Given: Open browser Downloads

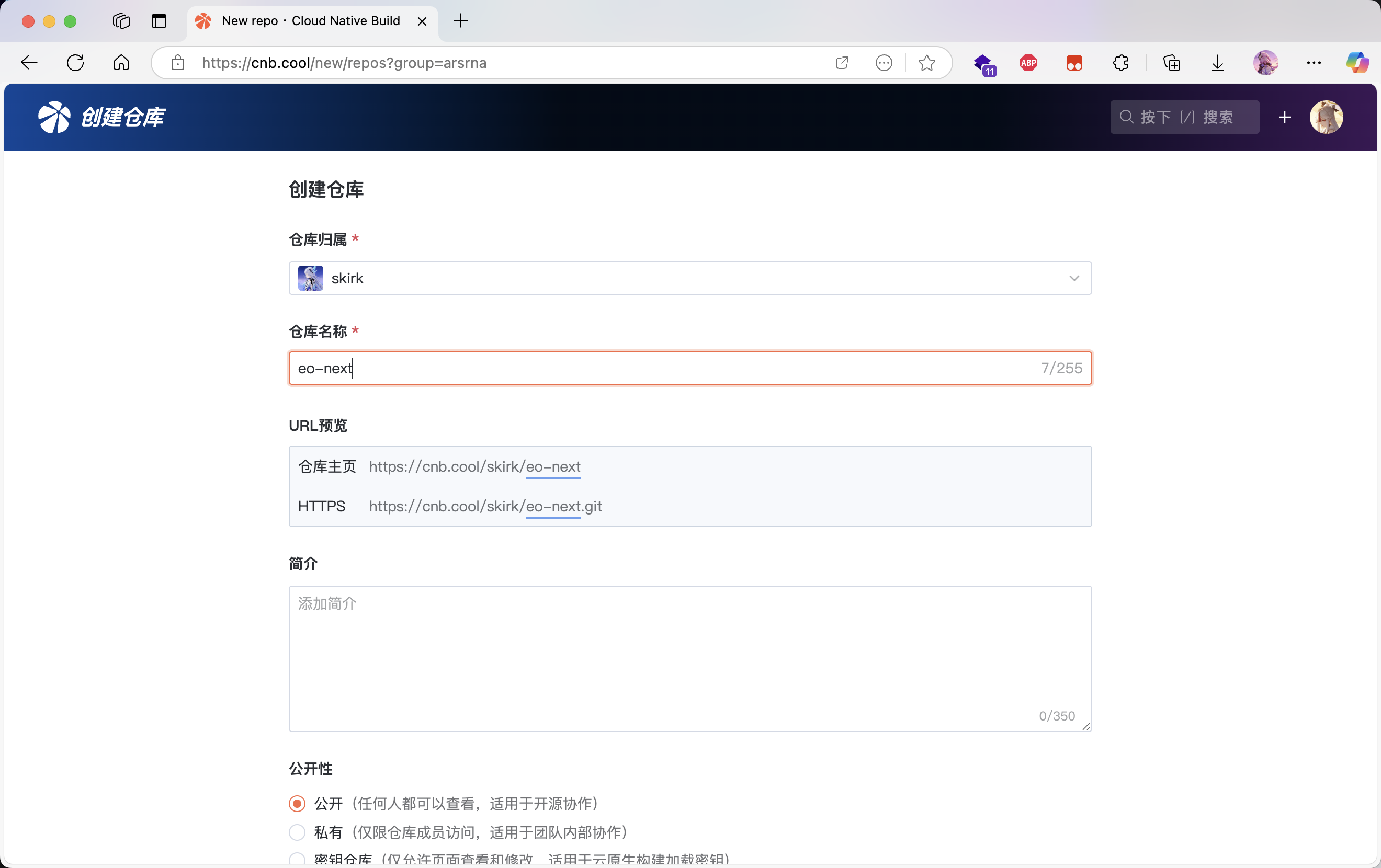Looking at the screenshot, I should pyautogui.click(x=1218, y=63).
